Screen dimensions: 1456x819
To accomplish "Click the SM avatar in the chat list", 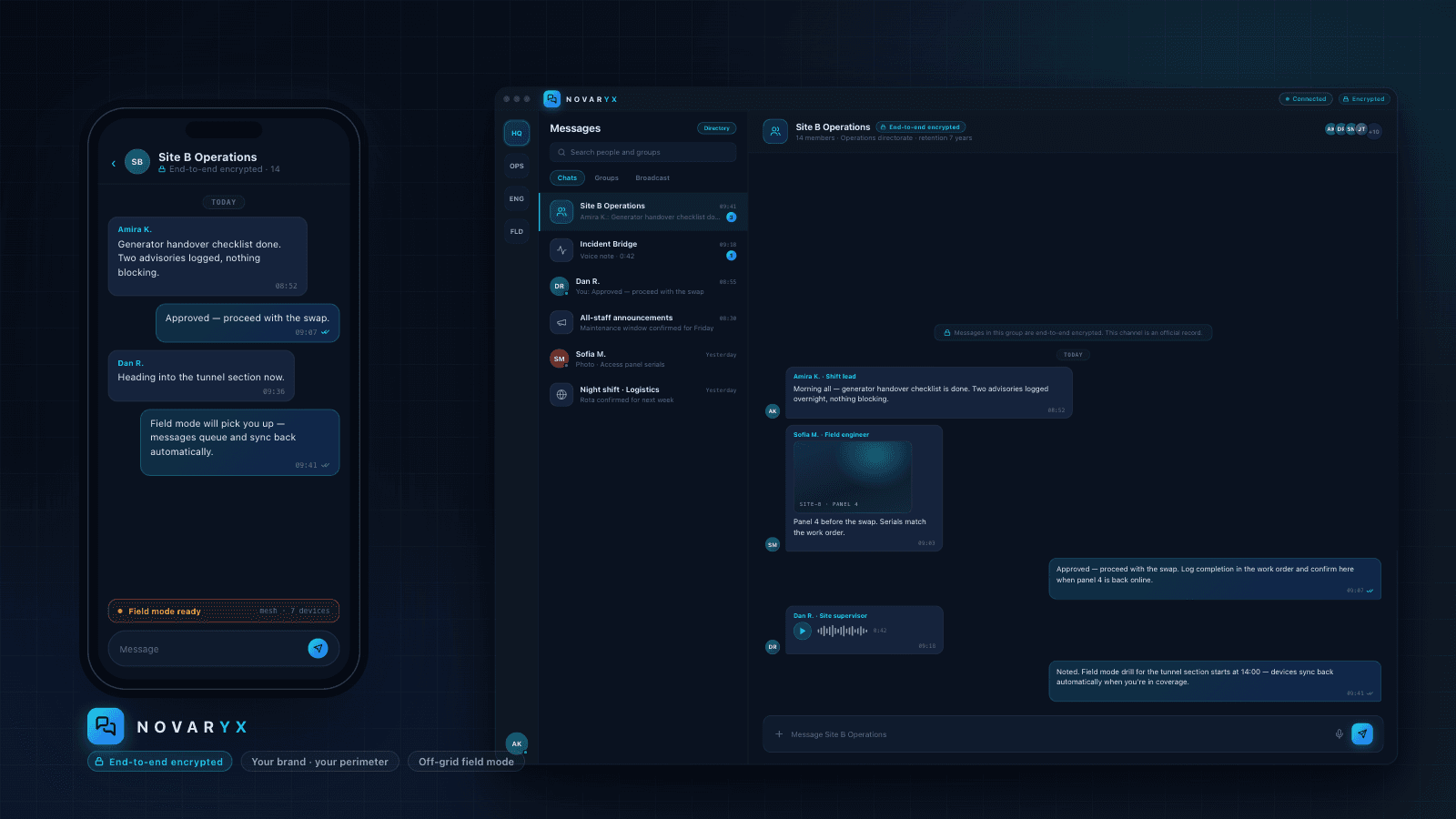I will [x=560, y=359].
